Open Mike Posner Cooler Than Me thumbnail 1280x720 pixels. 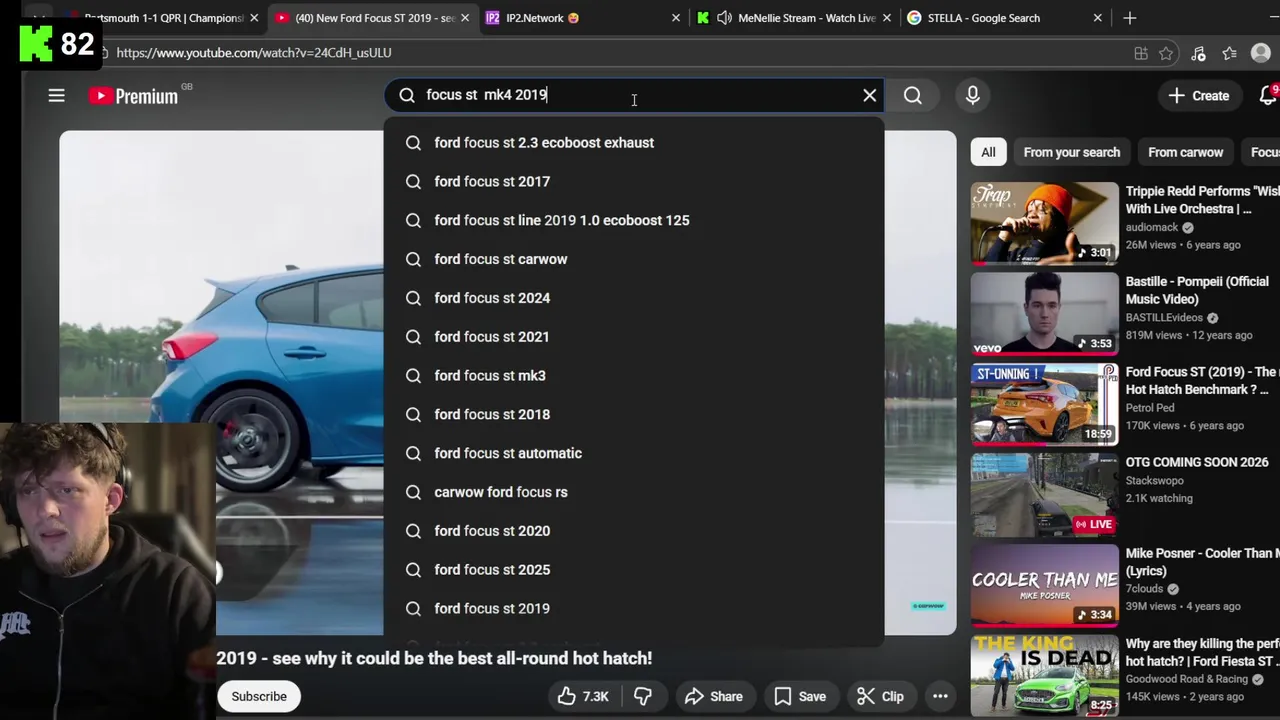coord(1044,585)
